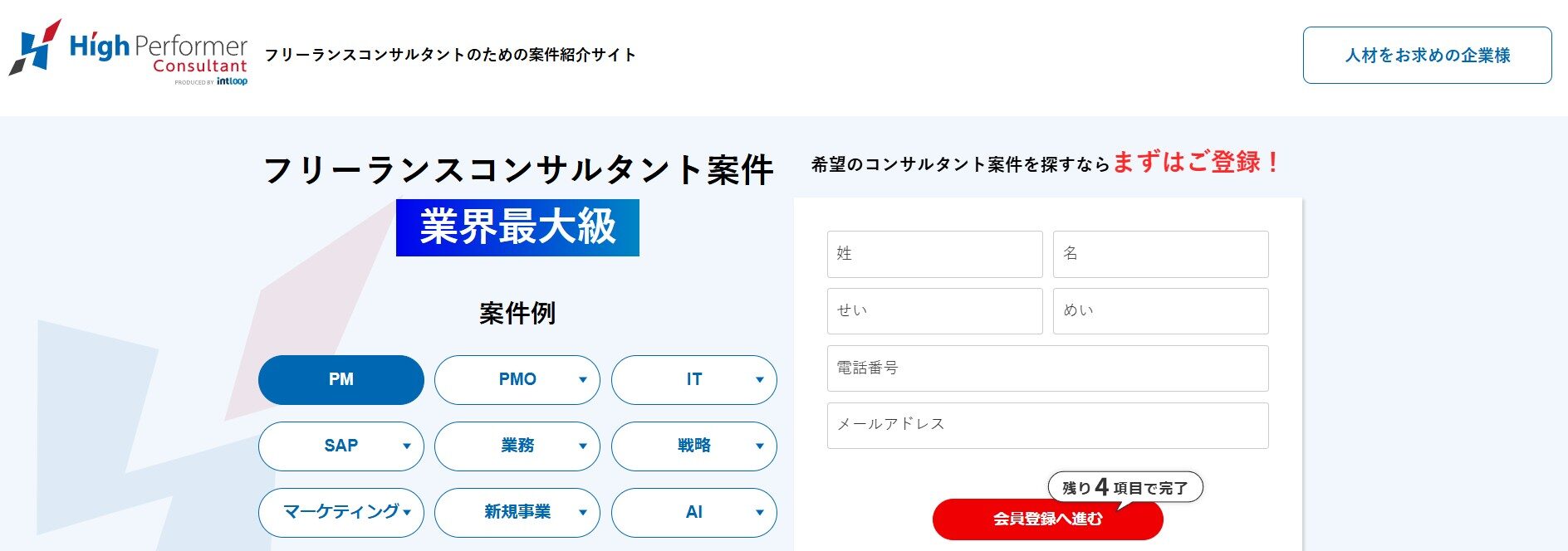Click the 人材をお求めの企業様 link
This screenshot has height=551, width=1568.
(1428, 55)
